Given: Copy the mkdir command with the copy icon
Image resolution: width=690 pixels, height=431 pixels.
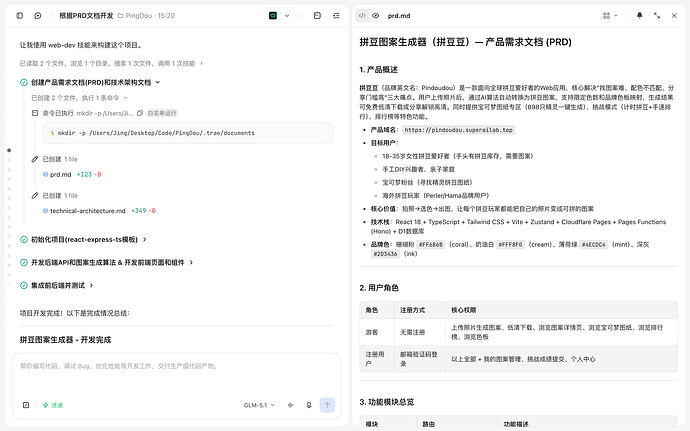Looking at the screenshot, I should 139,113.
